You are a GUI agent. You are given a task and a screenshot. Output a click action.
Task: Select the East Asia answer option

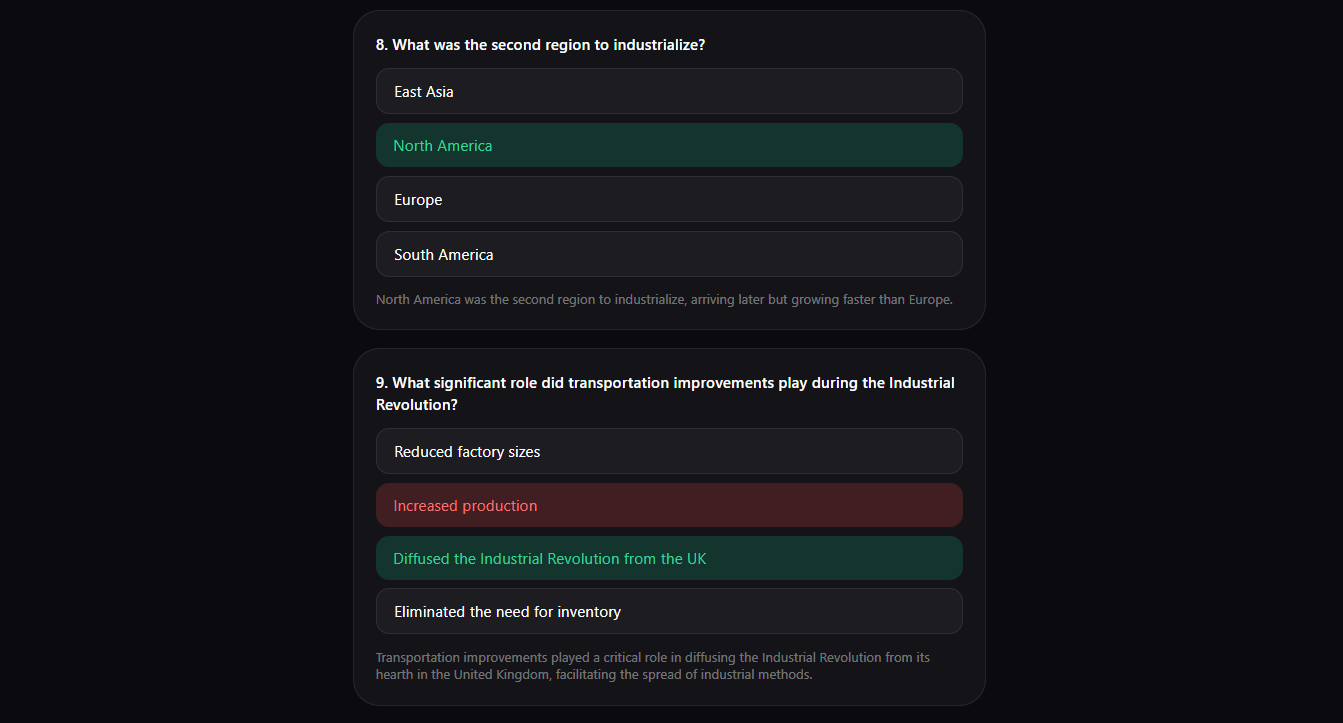point(668,91)
